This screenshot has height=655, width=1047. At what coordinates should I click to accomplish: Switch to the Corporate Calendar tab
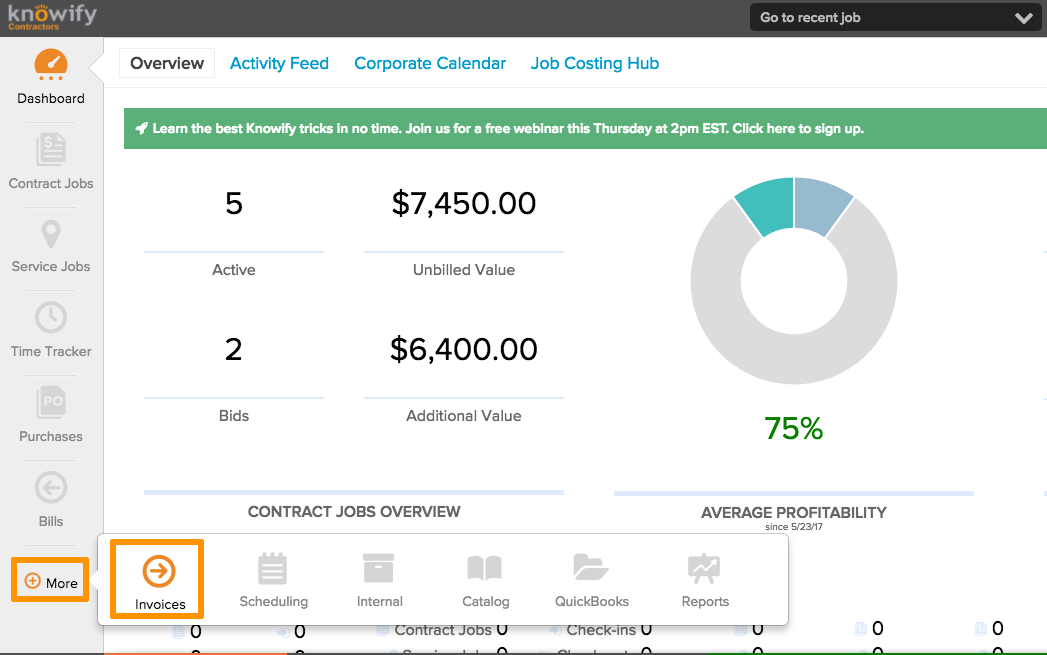click(x=430, y=63)
